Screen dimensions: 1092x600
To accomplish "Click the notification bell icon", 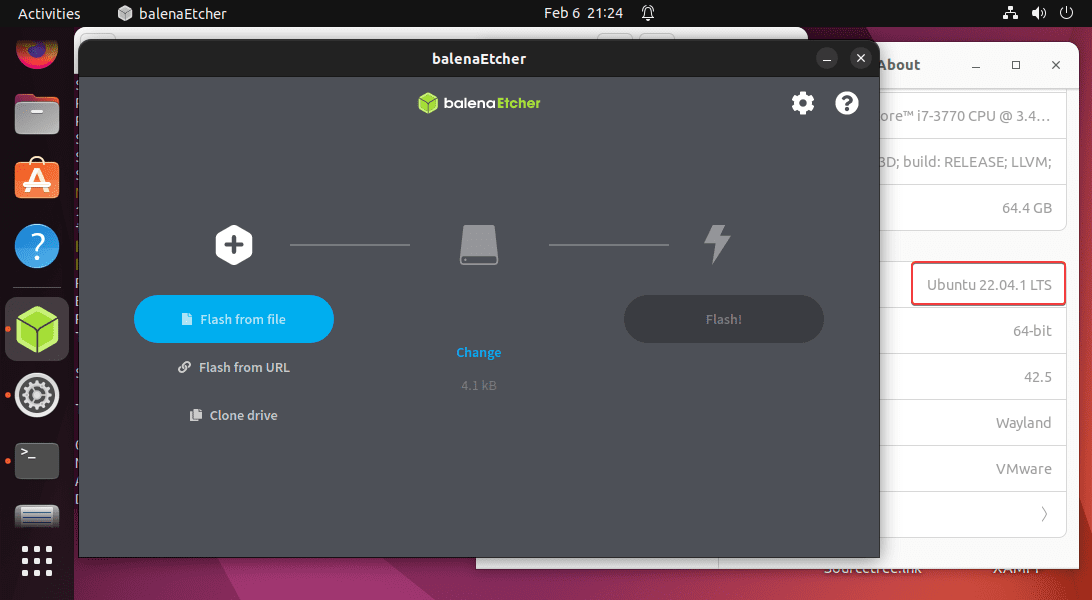I will click(x=648, y=13).
